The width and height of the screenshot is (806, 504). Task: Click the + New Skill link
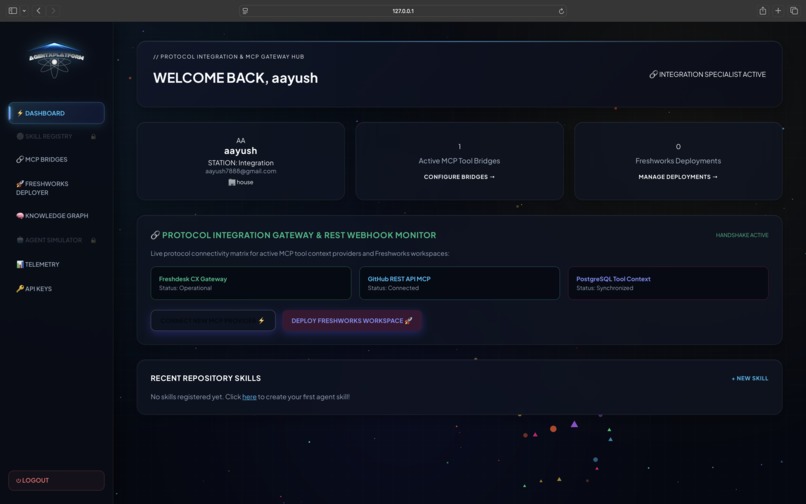750,378
